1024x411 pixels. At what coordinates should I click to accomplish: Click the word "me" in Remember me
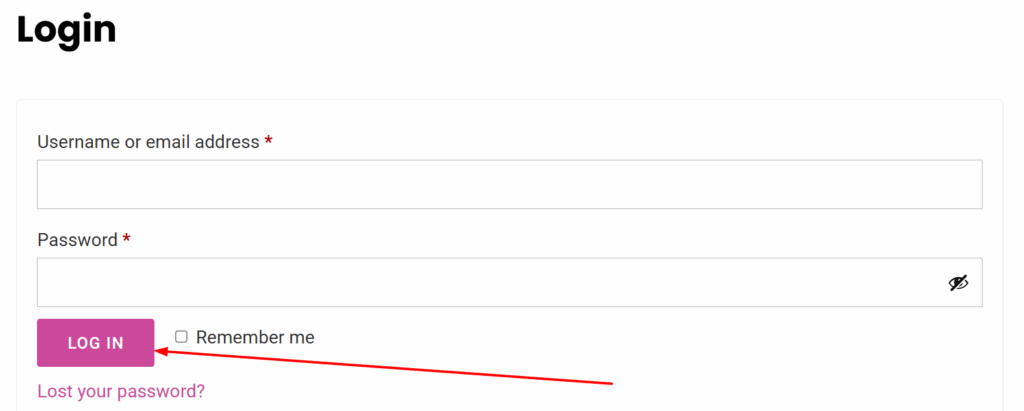(x=302, y=338)
